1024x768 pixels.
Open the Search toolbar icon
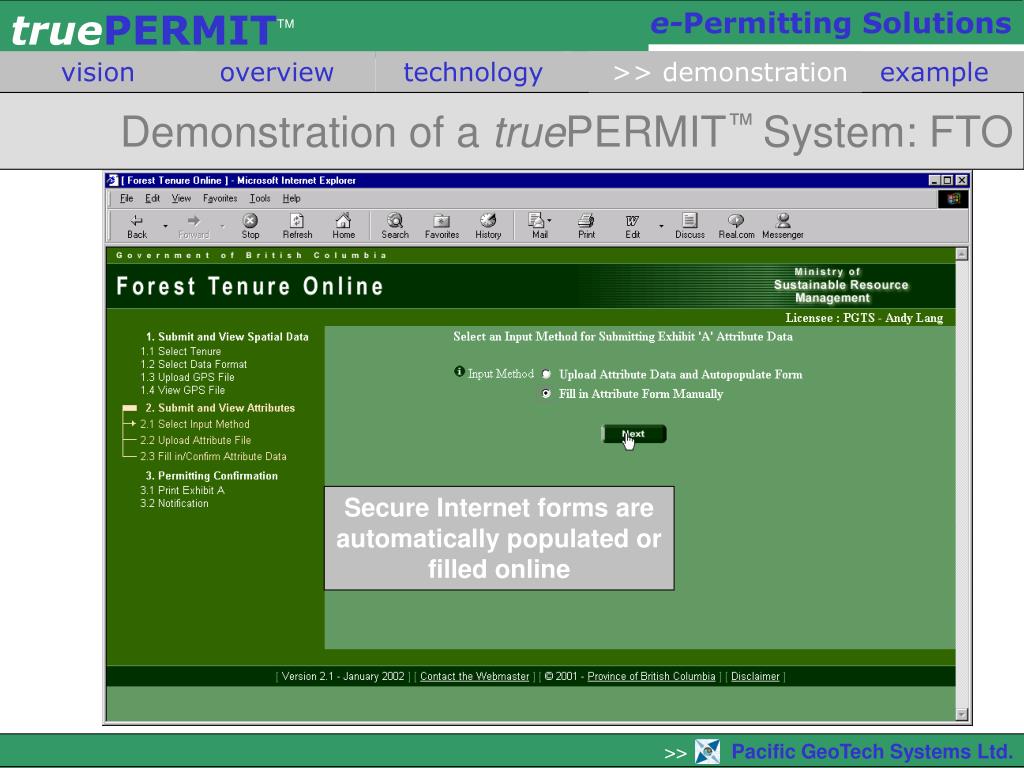(395, 226)
